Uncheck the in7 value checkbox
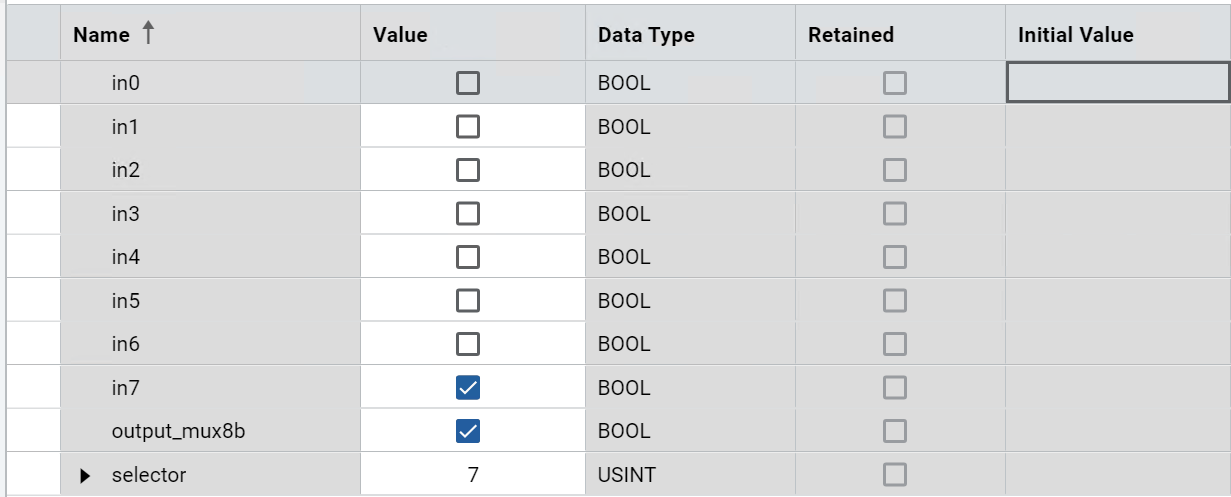 coord(467,387)
